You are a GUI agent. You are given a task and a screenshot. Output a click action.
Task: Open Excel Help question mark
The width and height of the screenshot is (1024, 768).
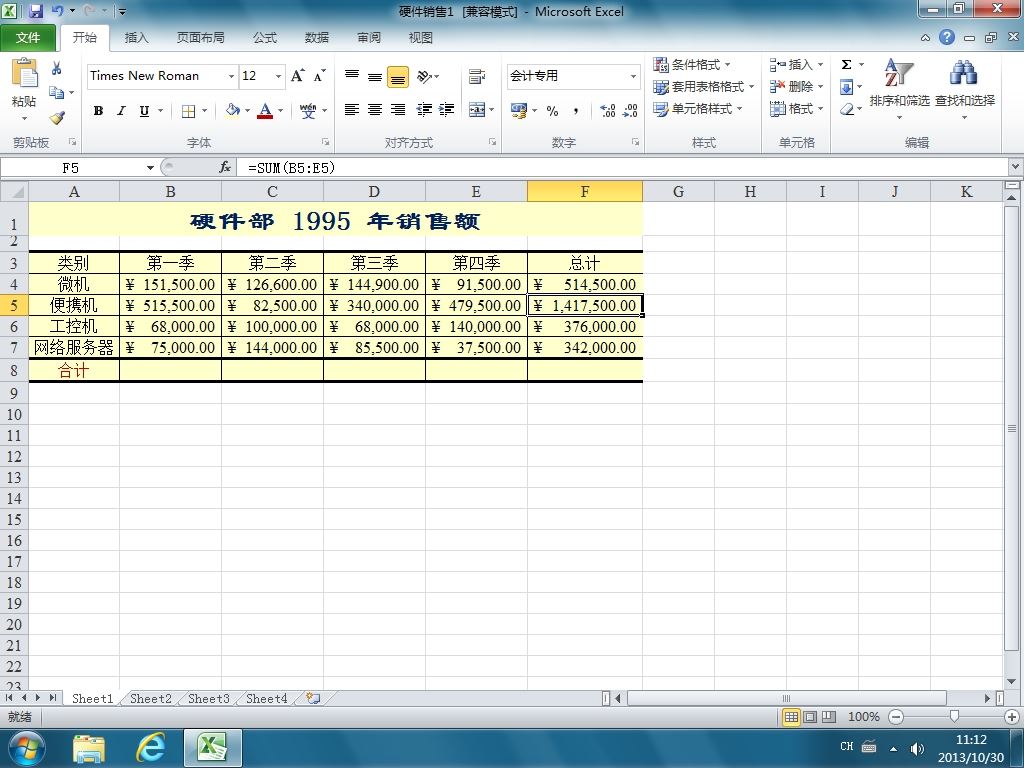(x=947, y=37)
